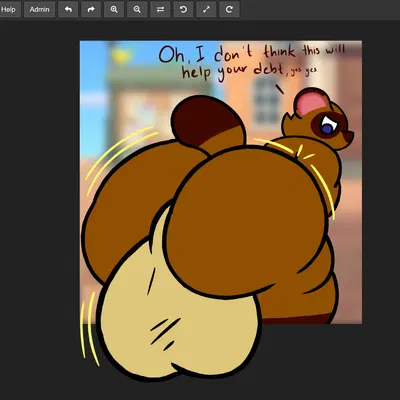400x400 pixels.
Task: Open the Admin menu
Action: (x=39, y=9)
